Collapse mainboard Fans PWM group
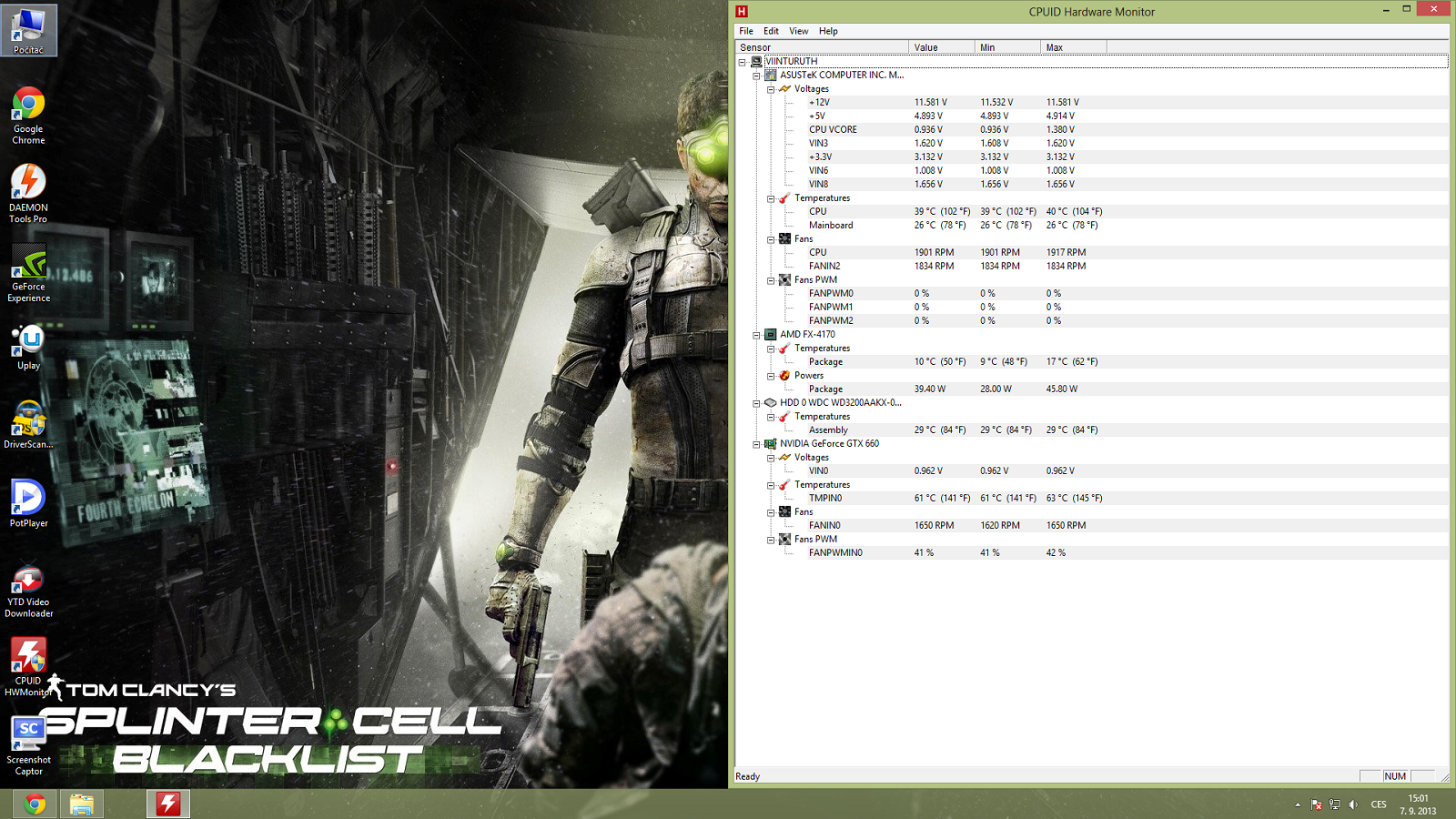This screenshot has width=1456, height=819. tap(771, 280)
